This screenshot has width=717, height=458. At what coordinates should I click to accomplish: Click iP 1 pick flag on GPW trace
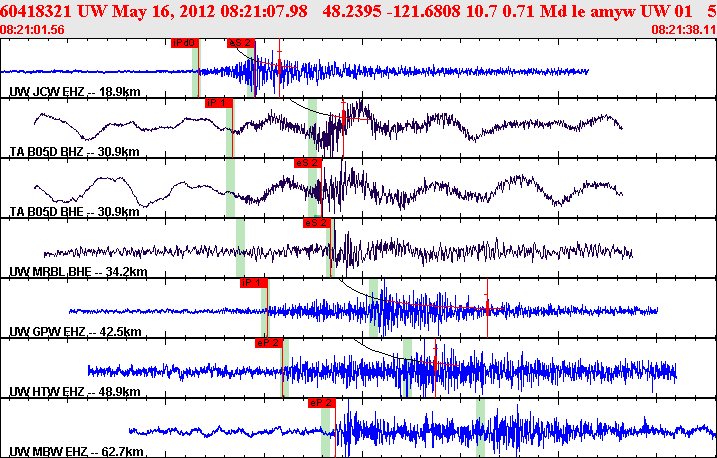[x=254, y=283]
